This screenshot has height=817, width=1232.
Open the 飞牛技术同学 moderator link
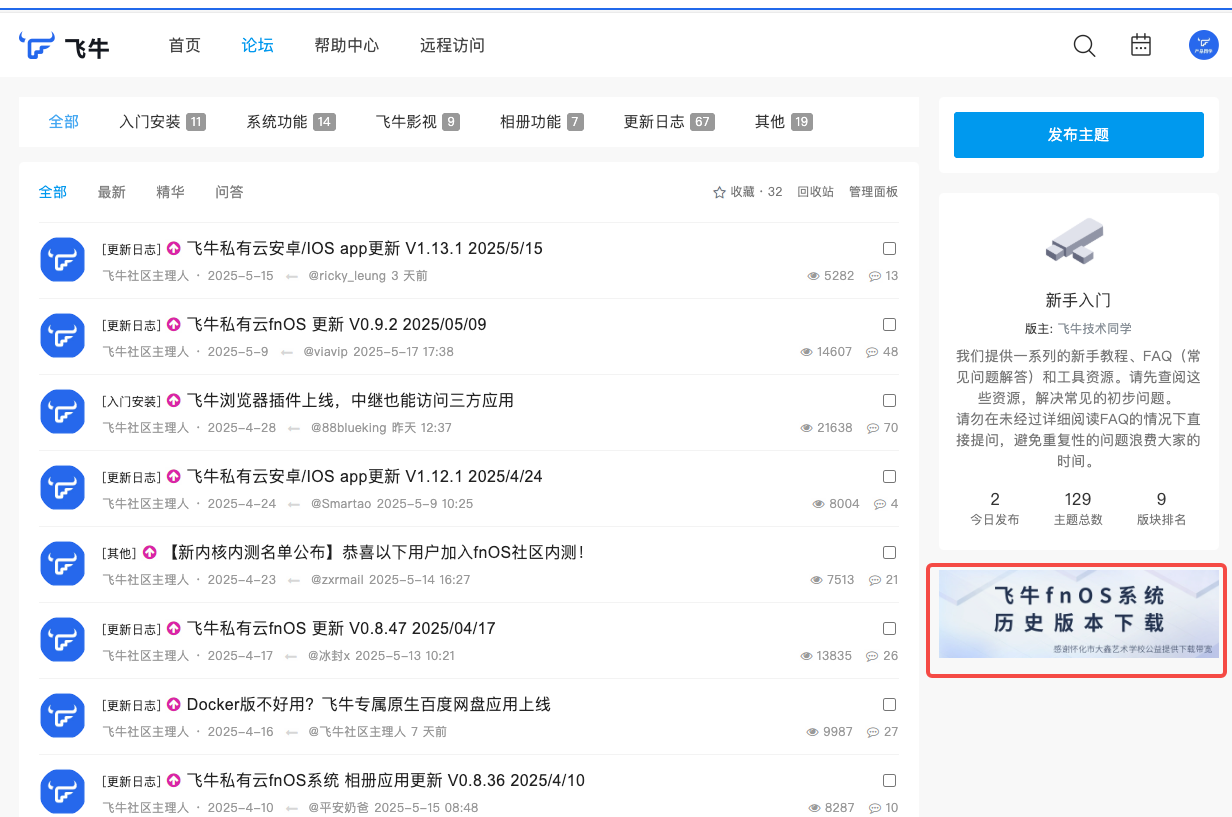pos(1095,328)
